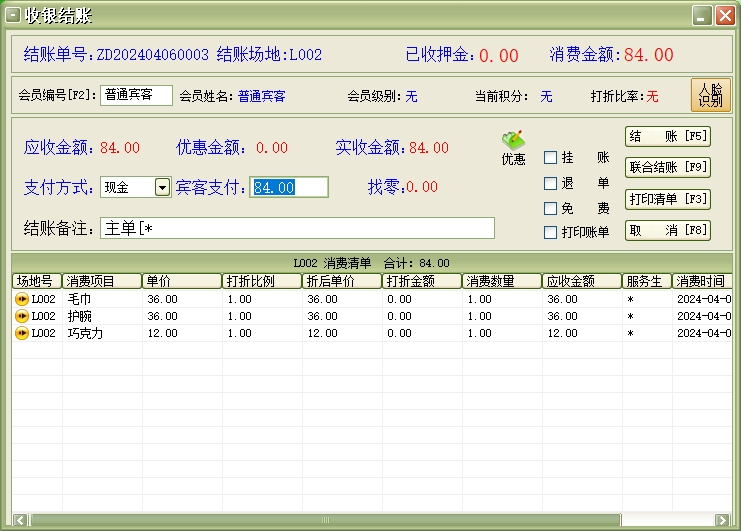Click the 优惠 discount icon
The height and width of the screenshot is (531, 741).
[513, 147]
